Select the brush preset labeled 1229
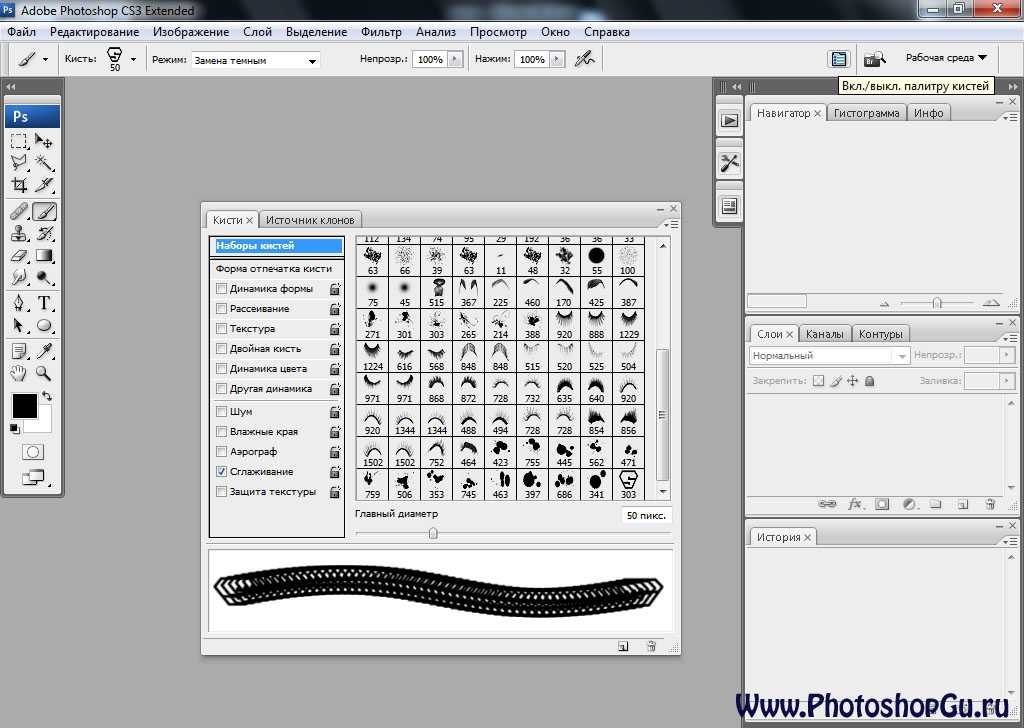Screen dimensions: 1024x728 click(629, 324)
